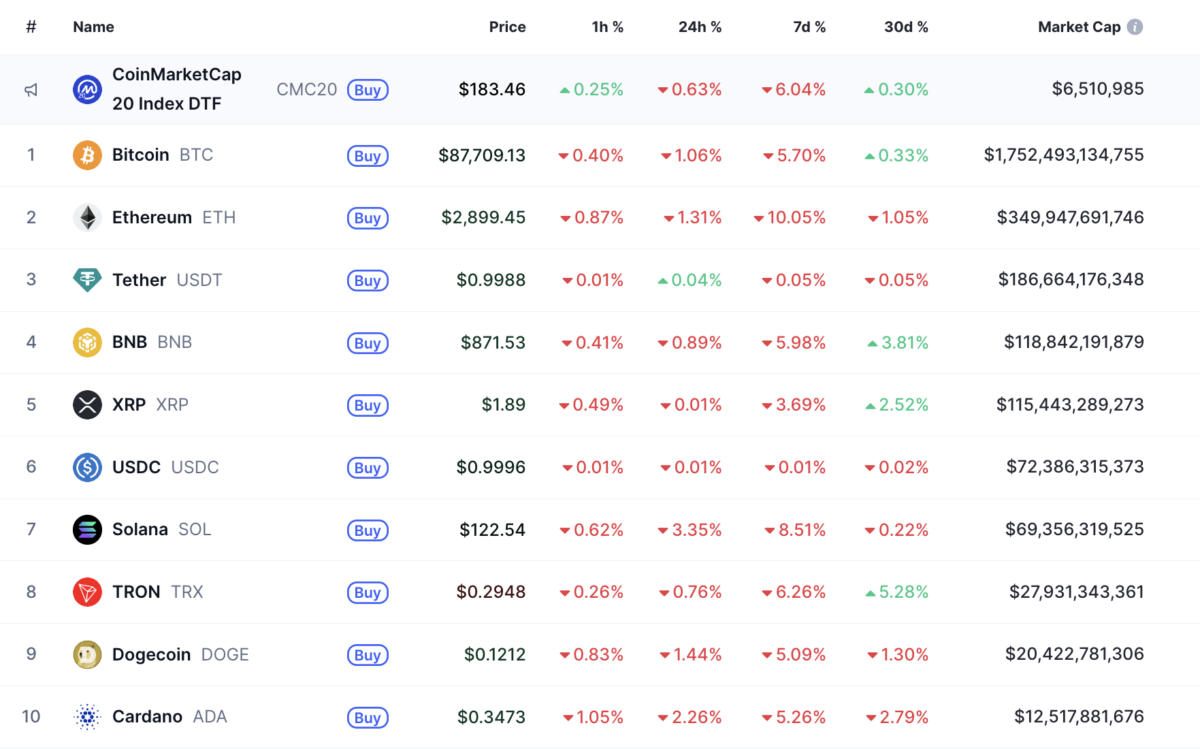Click the XRP logo icon
Viewport: 1200px width, 749px height.
[87, 405]
